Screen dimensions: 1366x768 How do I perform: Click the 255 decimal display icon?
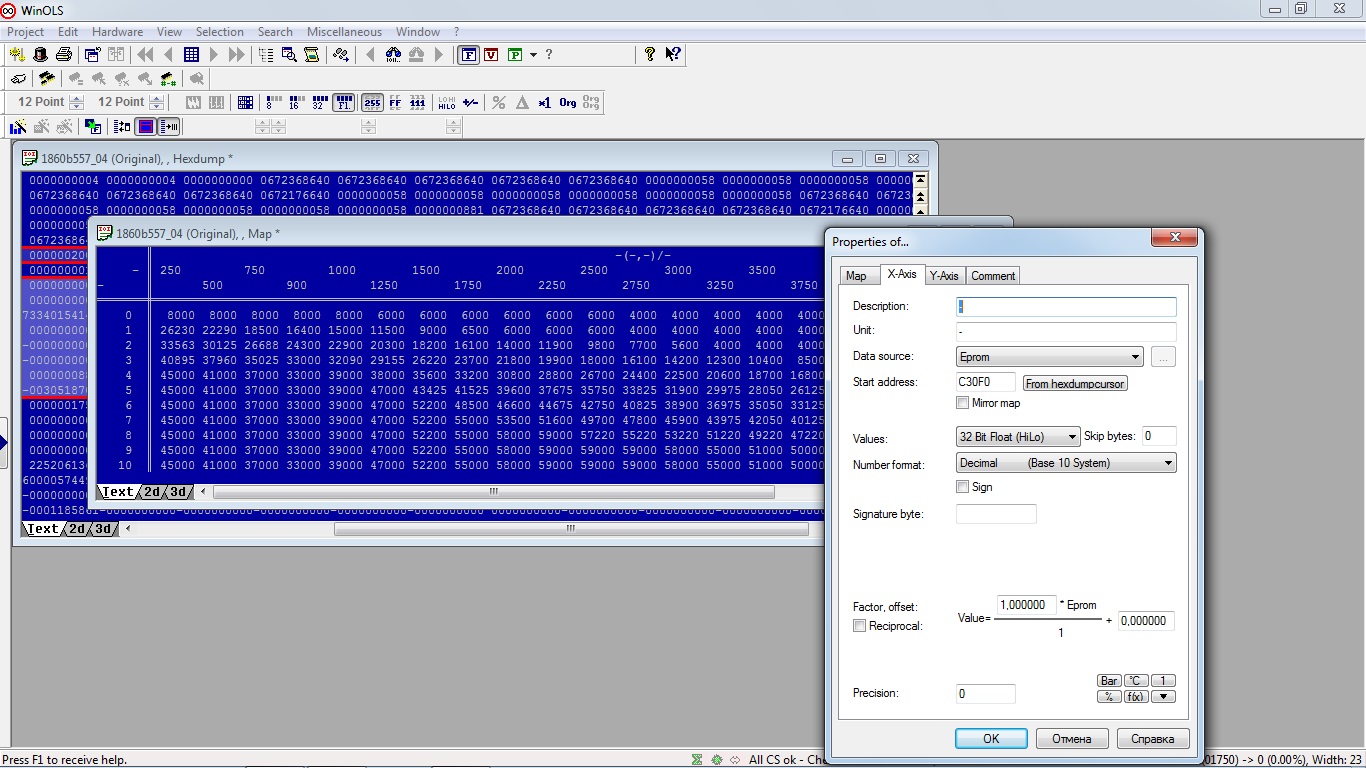point(372,103)
